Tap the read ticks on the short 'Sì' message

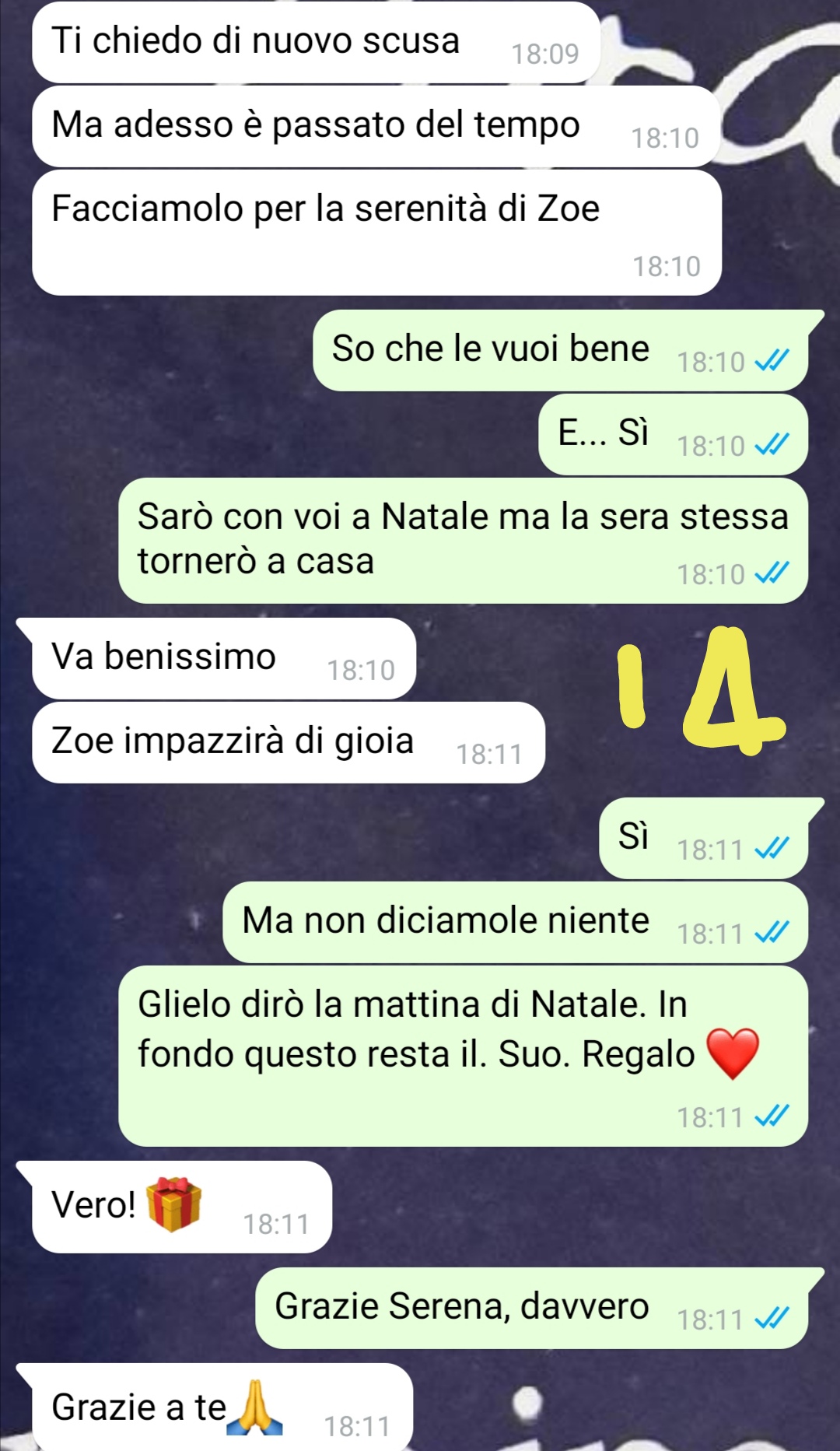(x=772, y=848)
